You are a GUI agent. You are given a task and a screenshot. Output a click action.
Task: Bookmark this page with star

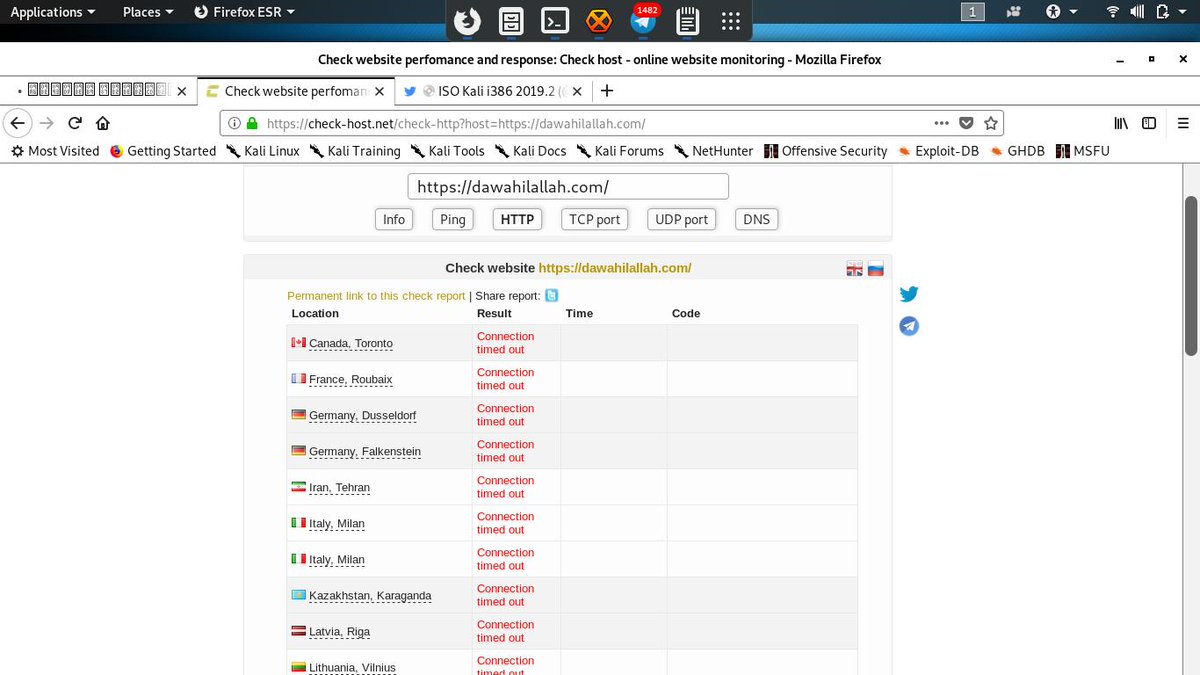click(x=991, y=123)
